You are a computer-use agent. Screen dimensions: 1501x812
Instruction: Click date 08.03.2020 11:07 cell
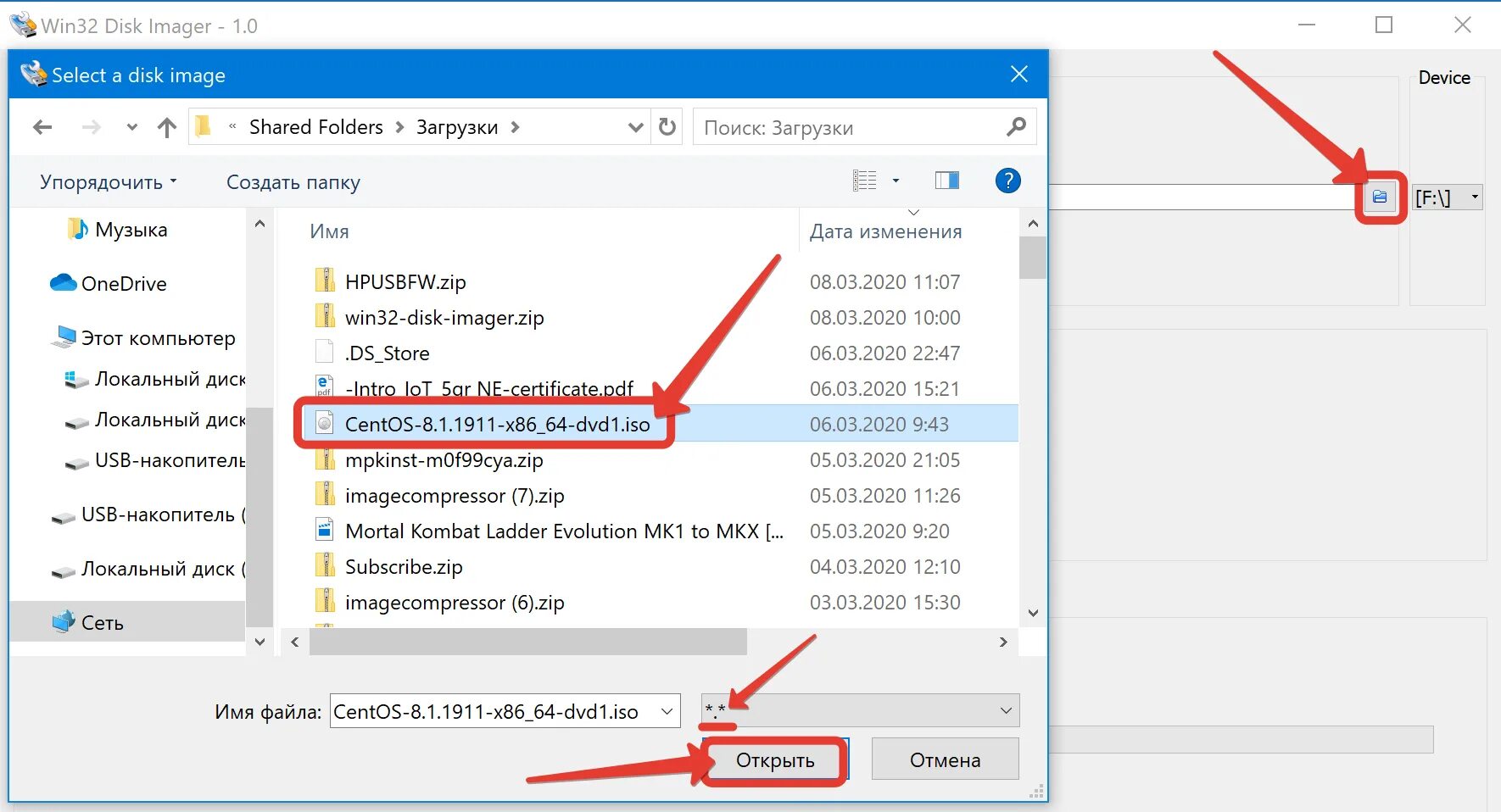point(884,281)
